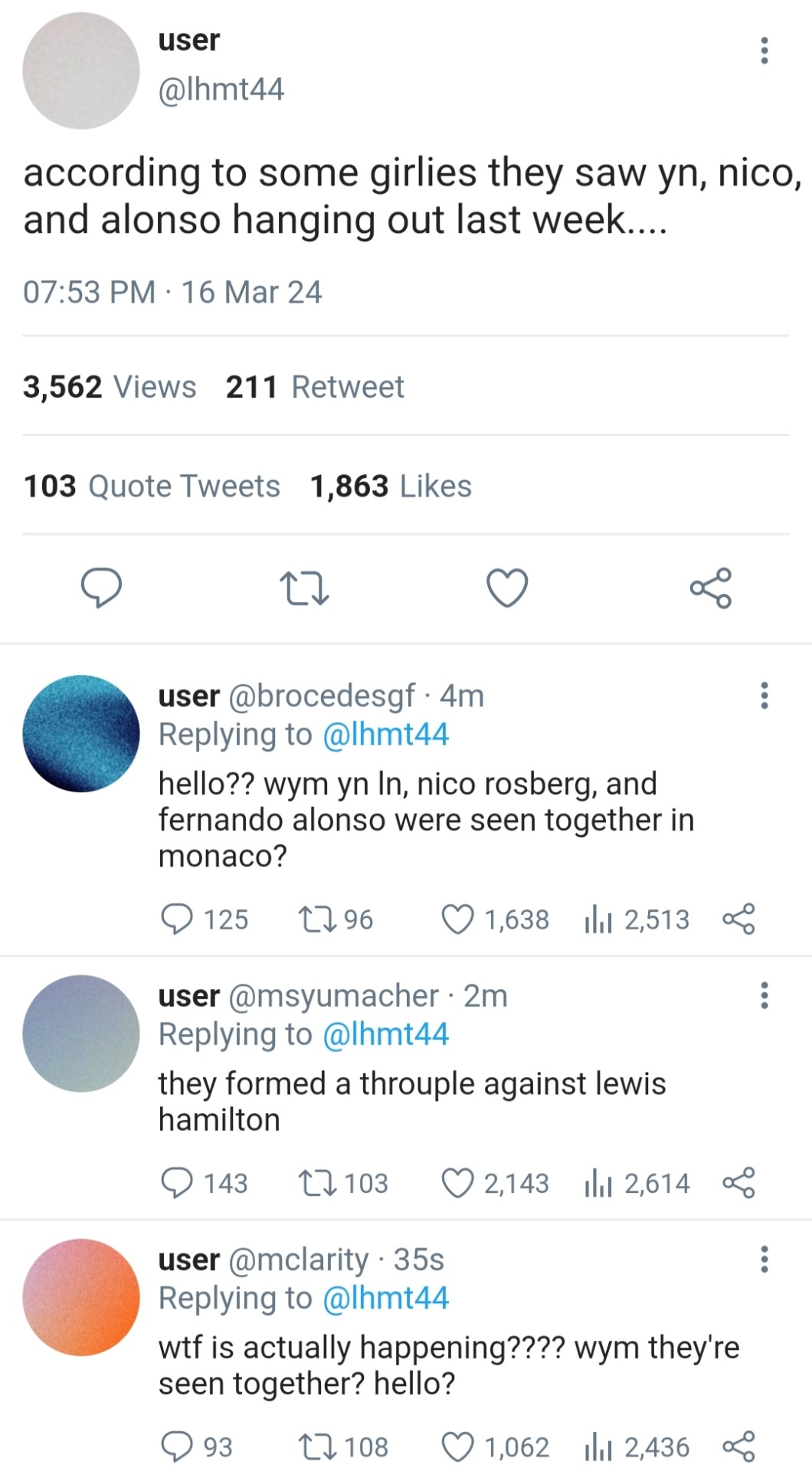Open more options for @mclarity's reply
812x1471 pixels.
[764, 1259]
